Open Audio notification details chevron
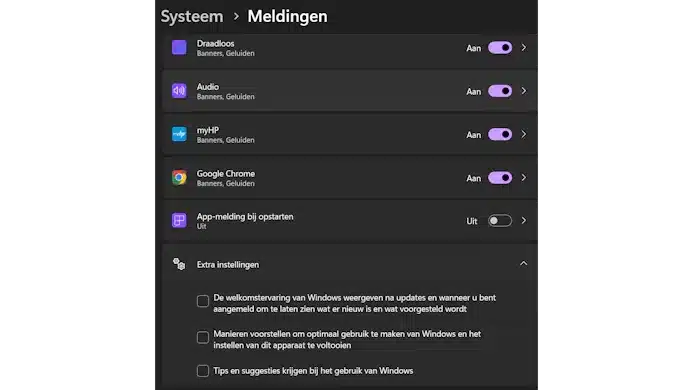Image resolution: width=693 pixels, height=390 pixels. [524, 91]
